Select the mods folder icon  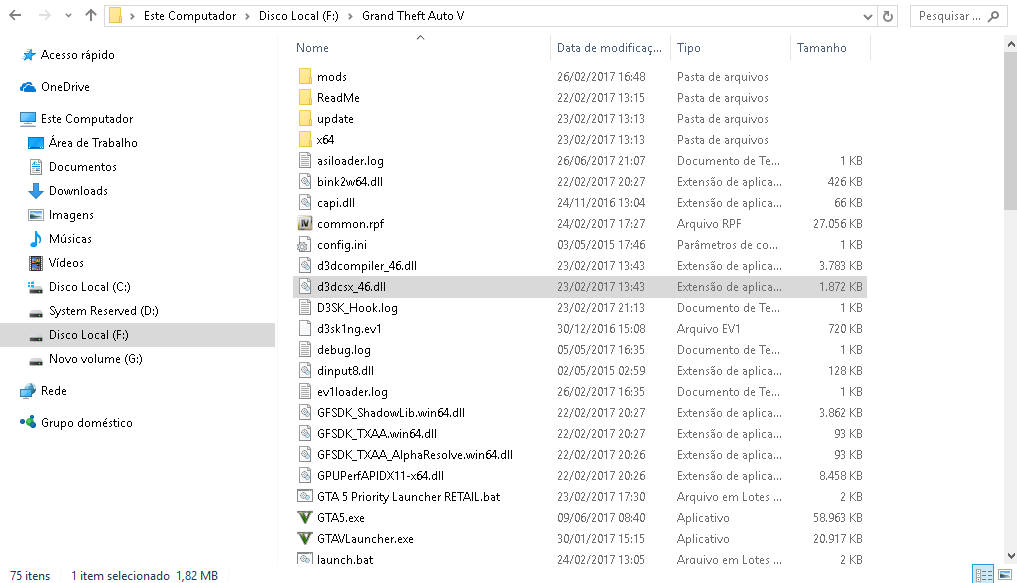coord(305,77)
